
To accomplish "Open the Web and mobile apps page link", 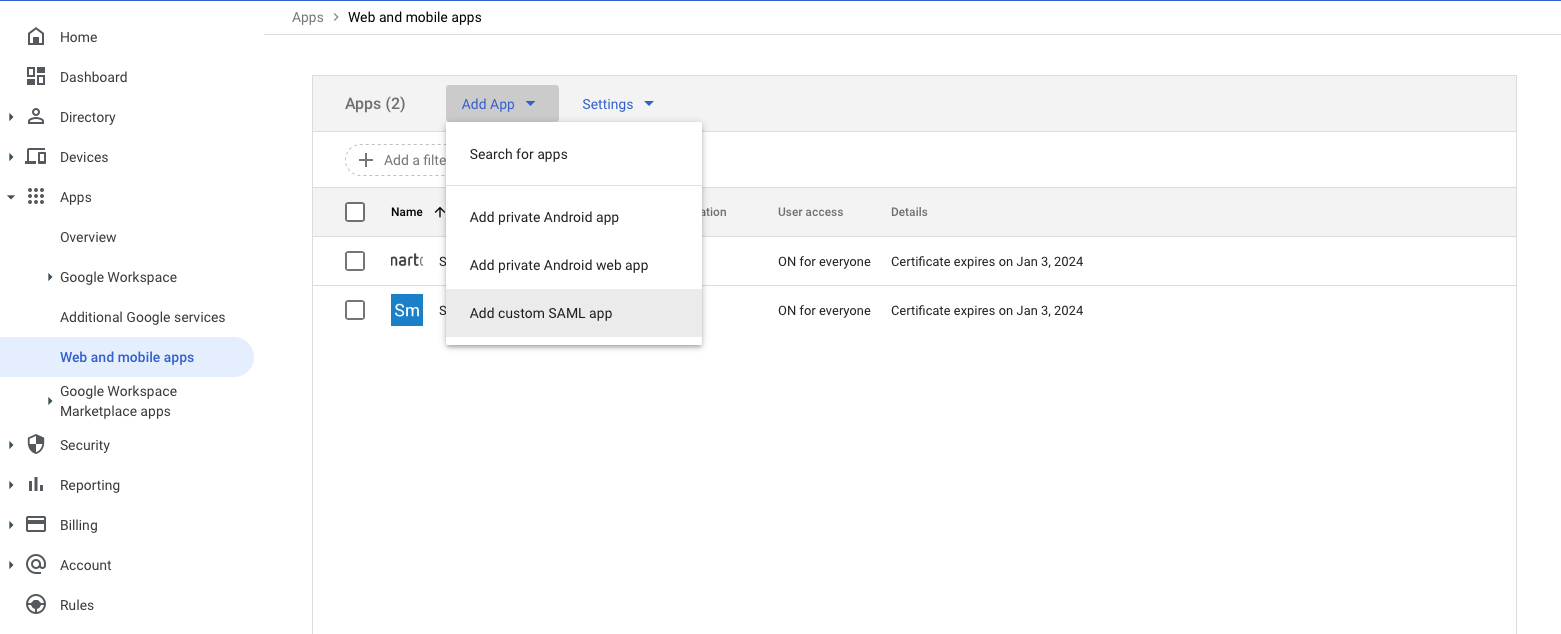I will click(x=127, y=357).
